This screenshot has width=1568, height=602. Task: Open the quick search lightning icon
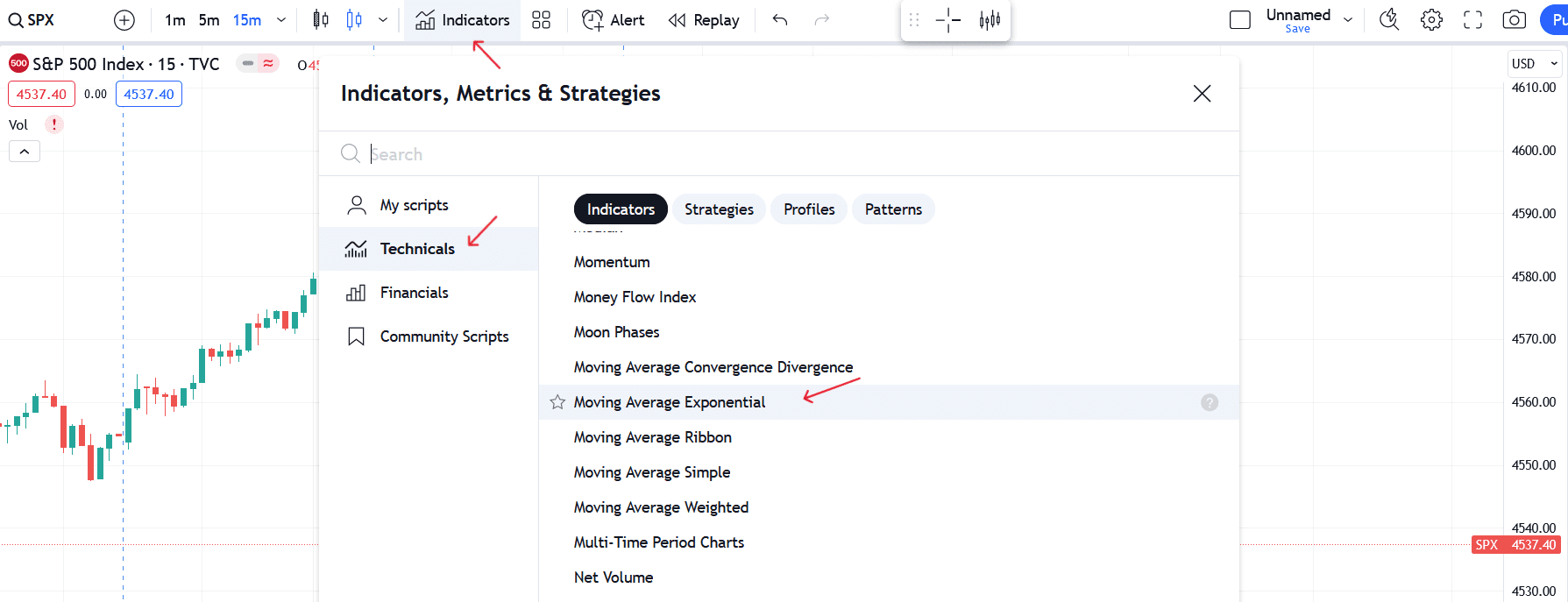[x=1389, y=20]
